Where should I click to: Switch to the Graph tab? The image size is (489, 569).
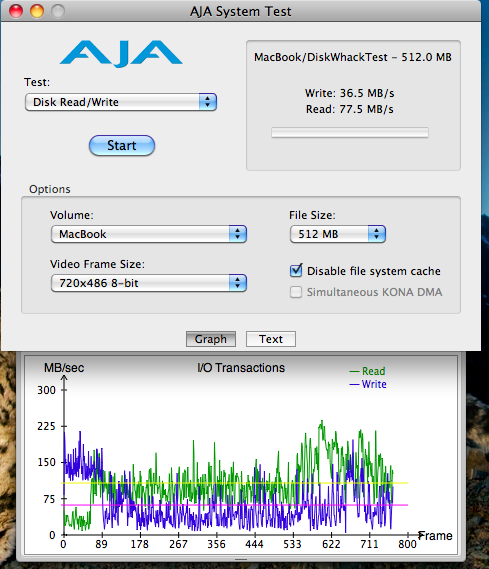click(211, 339)
